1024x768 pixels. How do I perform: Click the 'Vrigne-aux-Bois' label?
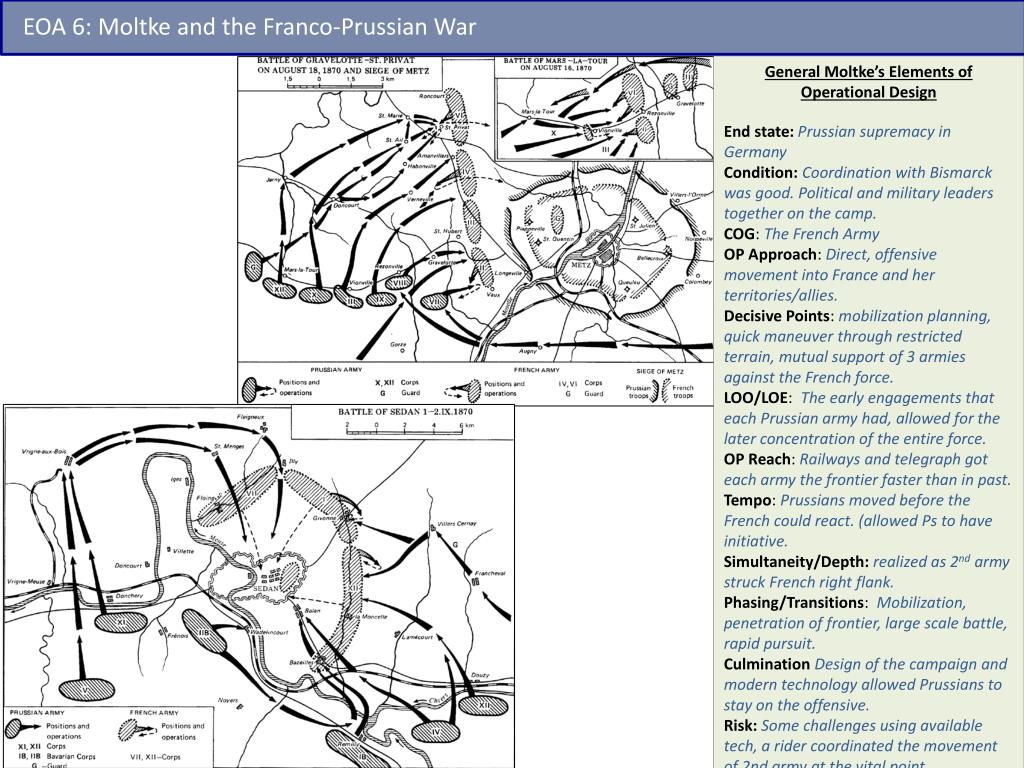(44, 451)
